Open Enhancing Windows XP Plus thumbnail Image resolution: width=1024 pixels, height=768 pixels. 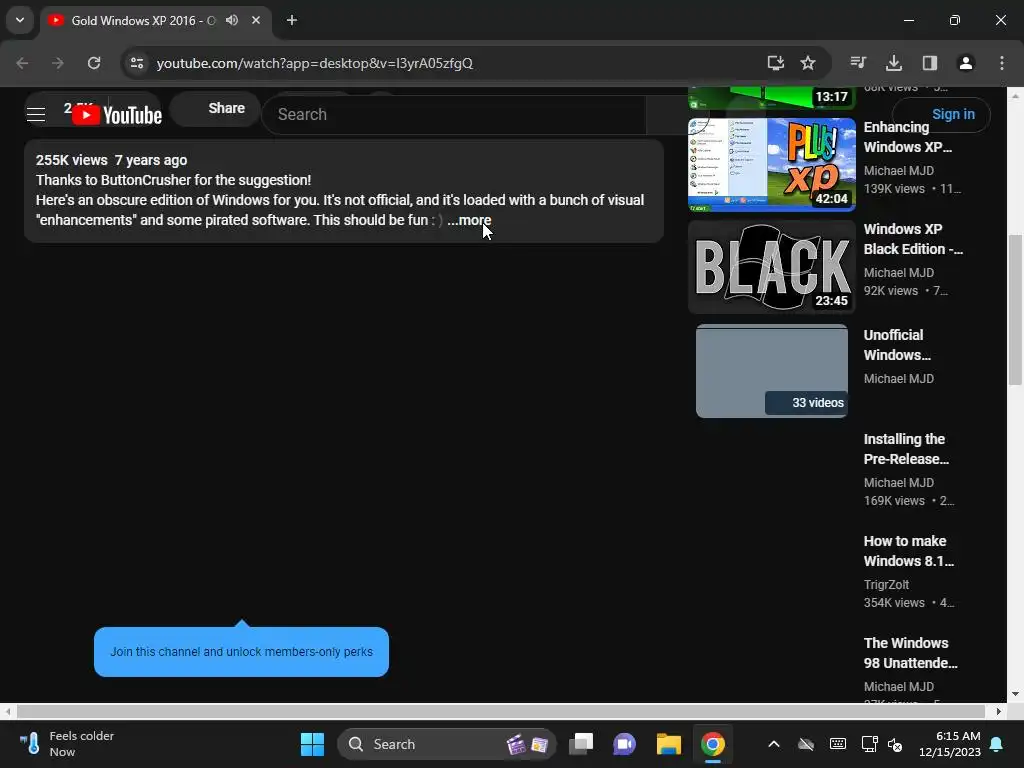click(x=772, y=165)
